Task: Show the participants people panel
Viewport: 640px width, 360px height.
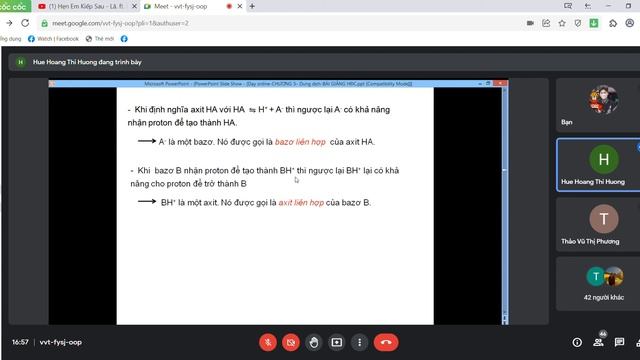Action: [598, 342]
